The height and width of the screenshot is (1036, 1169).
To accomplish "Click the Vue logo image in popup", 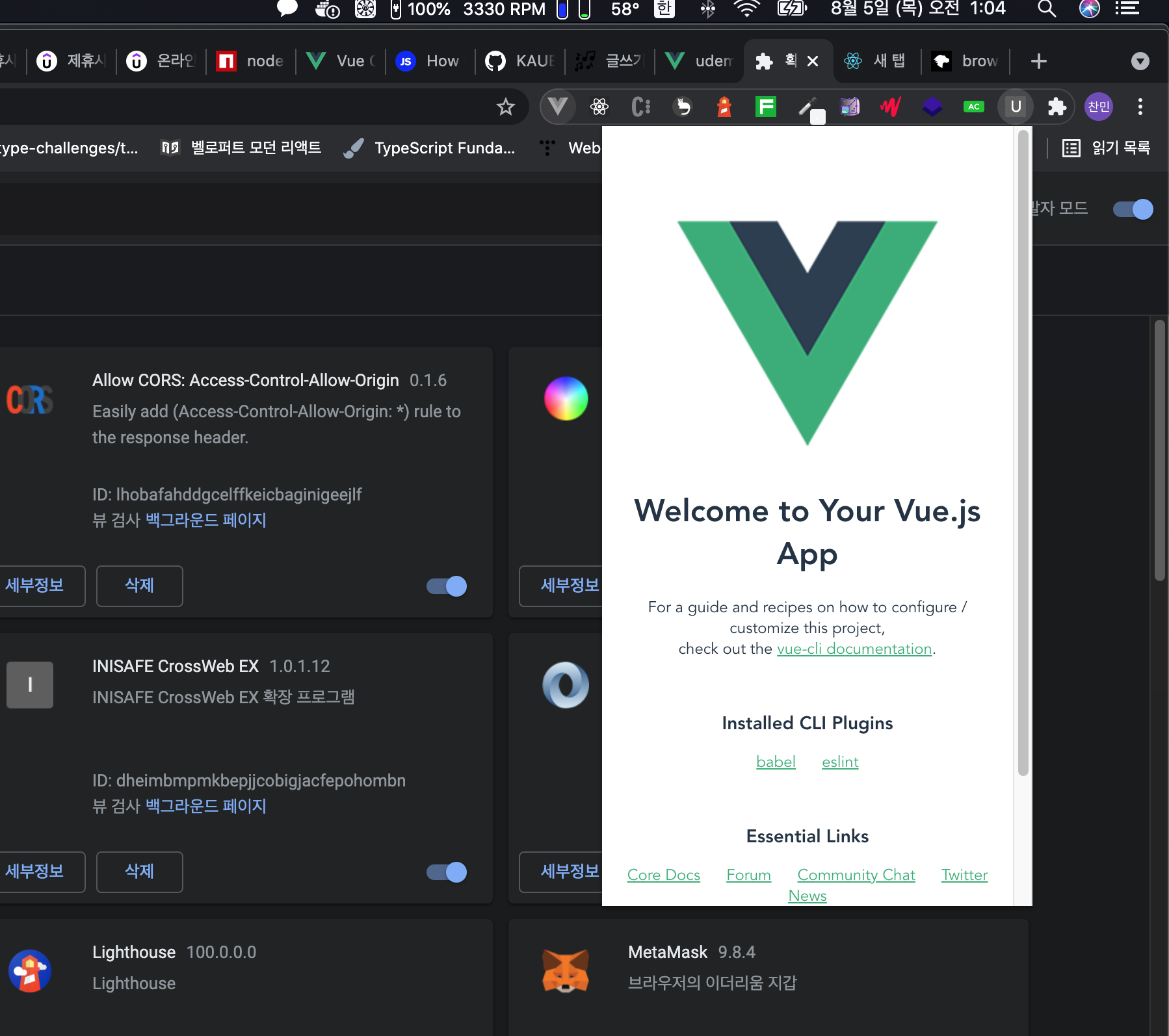I will tap(808, 333).
